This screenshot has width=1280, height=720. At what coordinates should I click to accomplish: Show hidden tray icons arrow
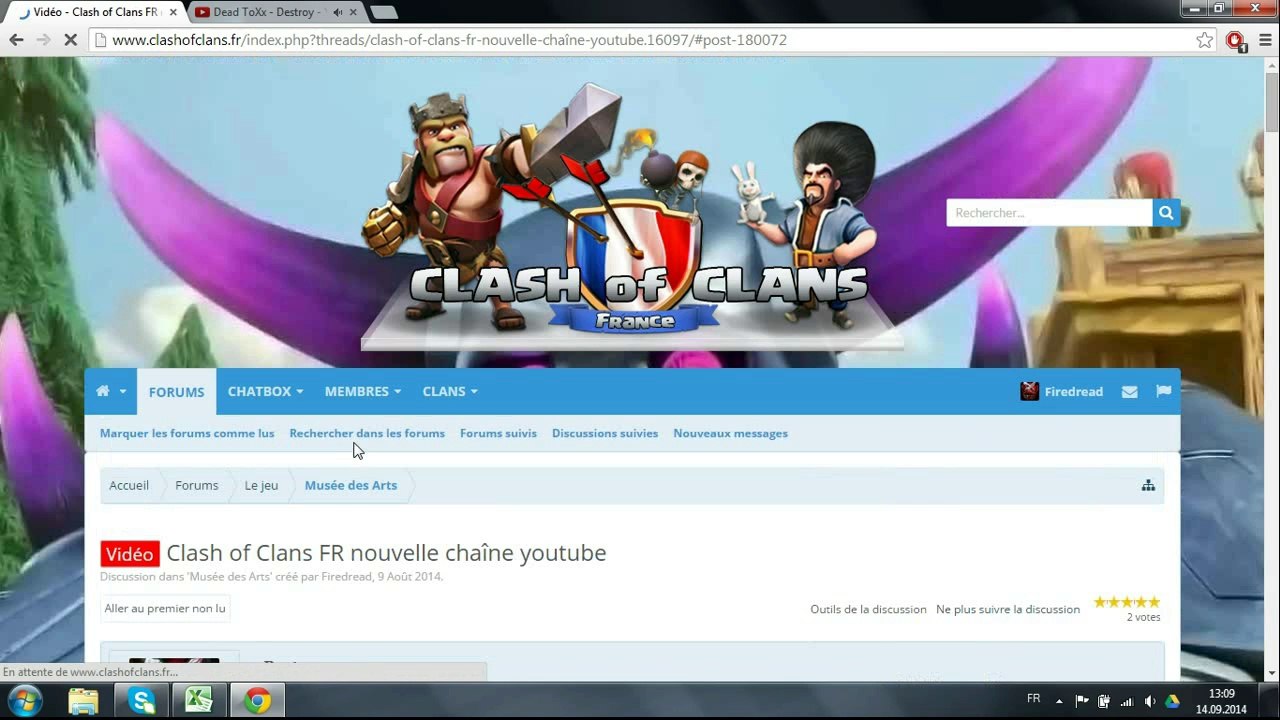[1059, 701]
